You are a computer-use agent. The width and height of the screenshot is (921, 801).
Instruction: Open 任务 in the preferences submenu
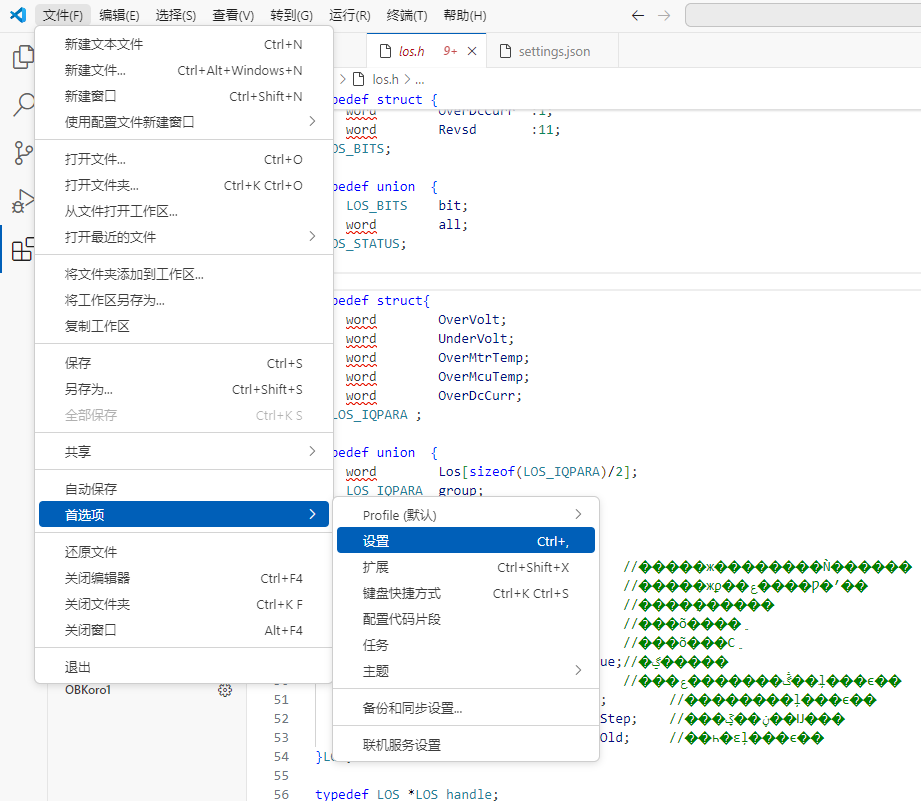click(466, 645)
